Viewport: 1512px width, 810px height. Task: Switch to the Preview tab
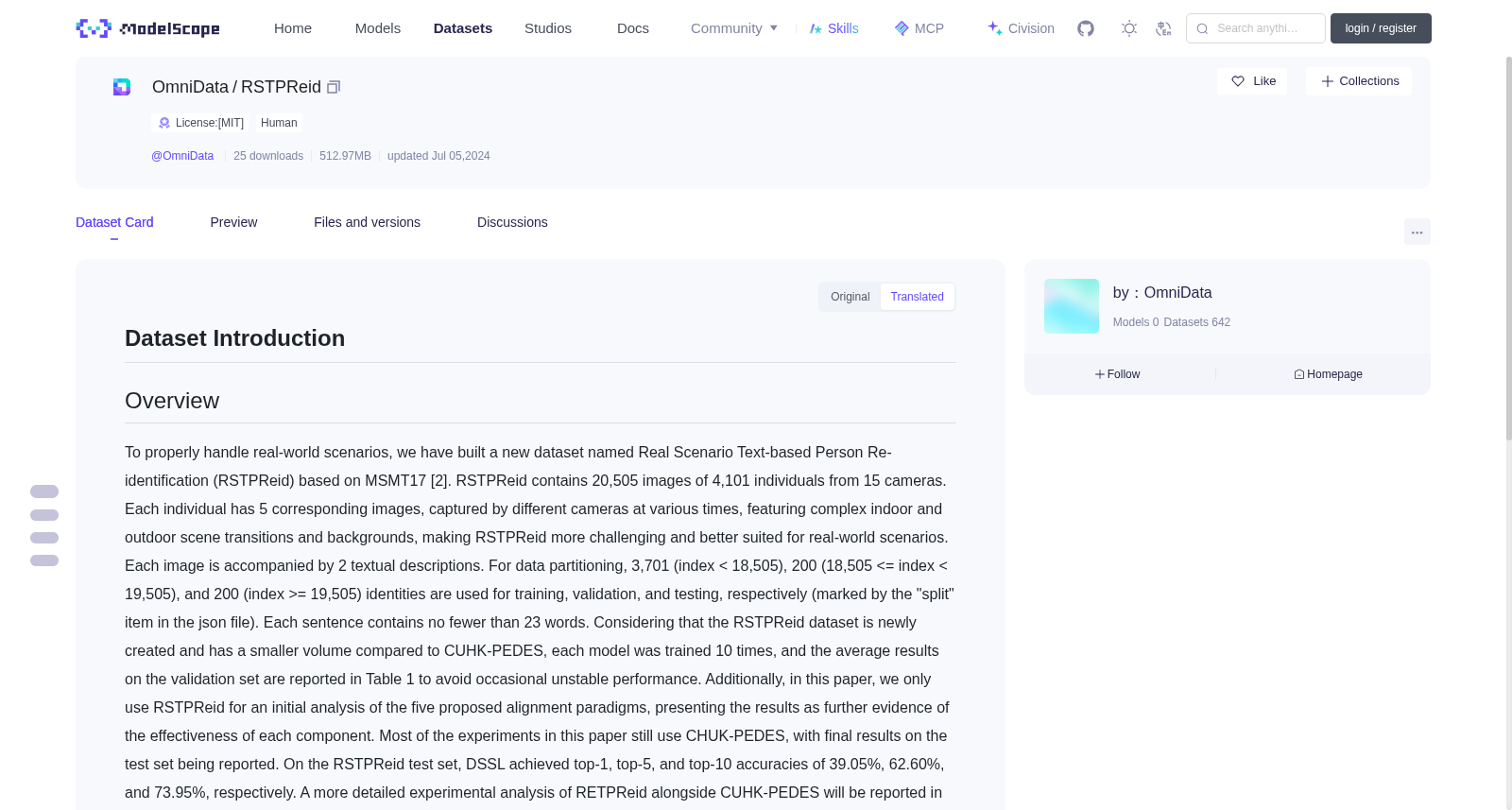[x=233, y=222]
